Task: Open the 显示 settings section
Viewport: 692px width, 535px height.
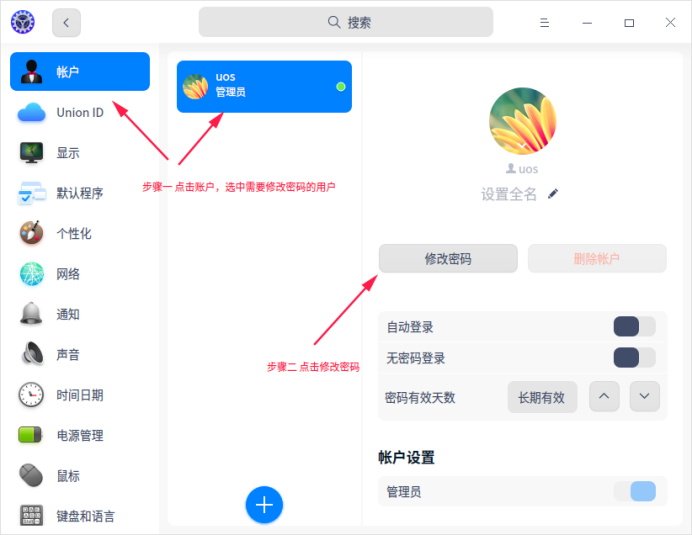Action: click(x=80, y=153)
